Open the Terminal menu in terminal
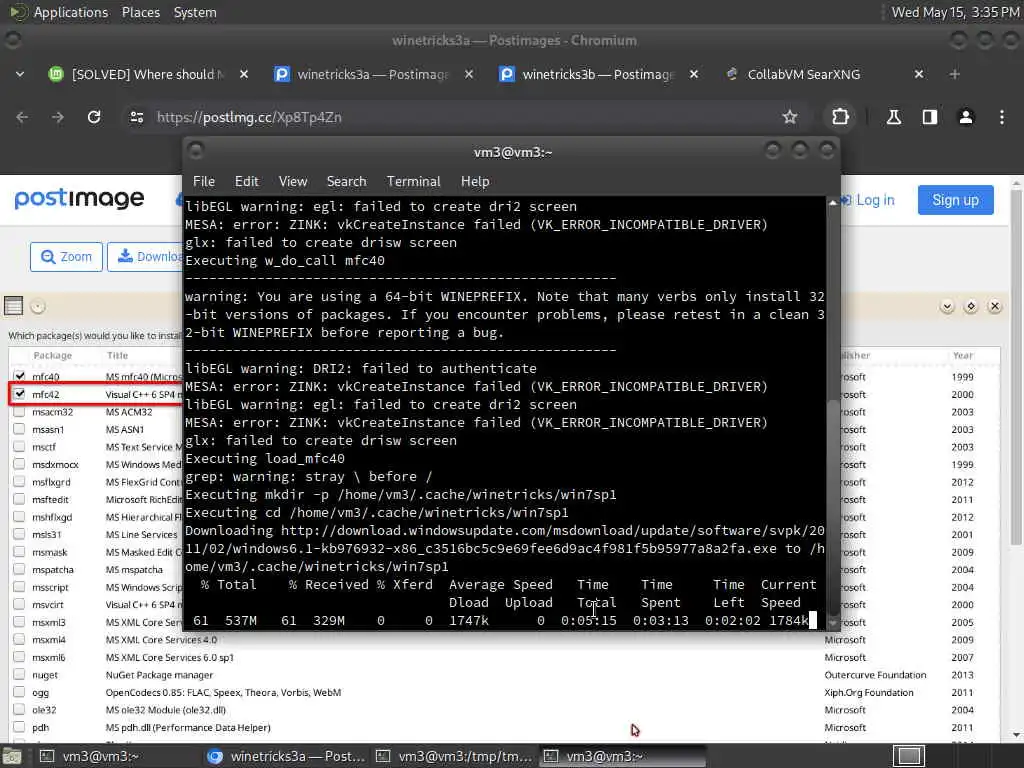Viewport: 1024px width, 768px height. [413, 182]
